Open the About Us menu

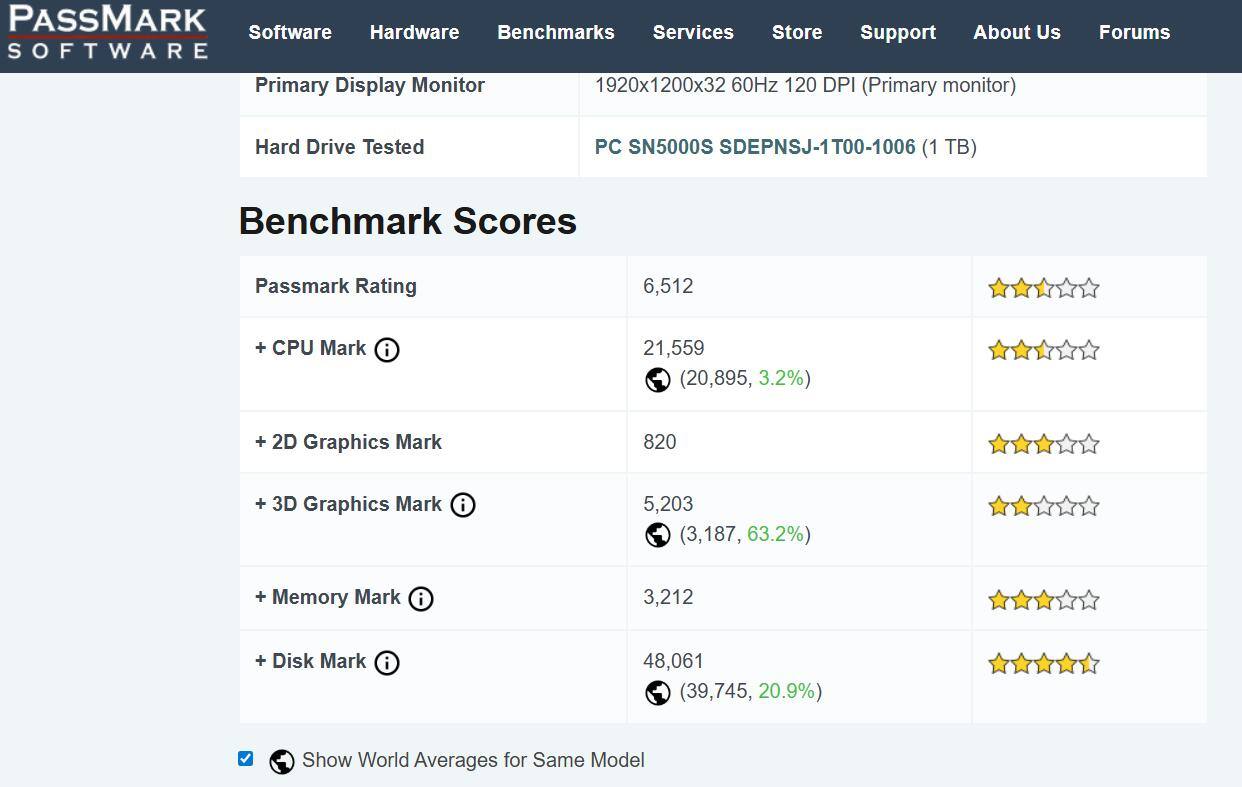(x=1017, y=32)
